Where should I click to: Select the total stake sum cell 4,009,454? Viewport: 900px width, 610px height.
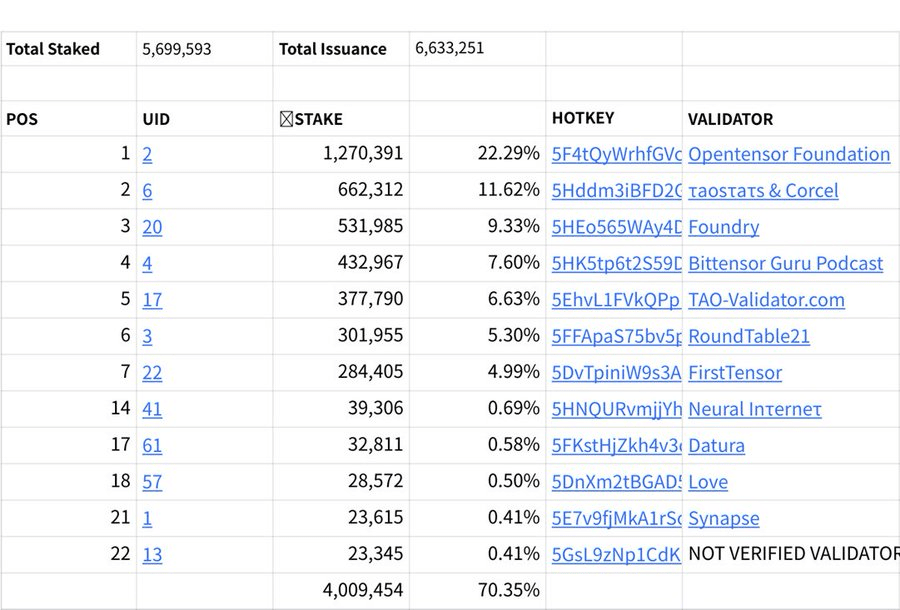tap(341, 590)
